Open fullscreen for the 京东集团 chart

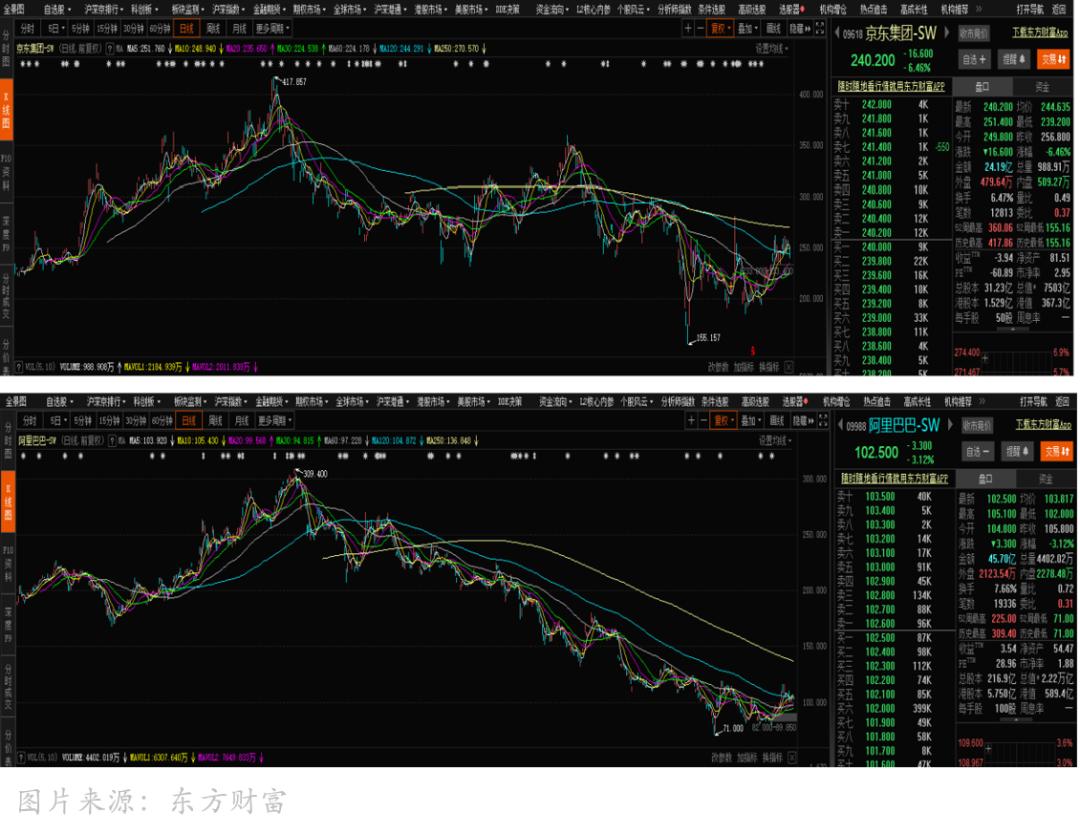tap(820, 28)
